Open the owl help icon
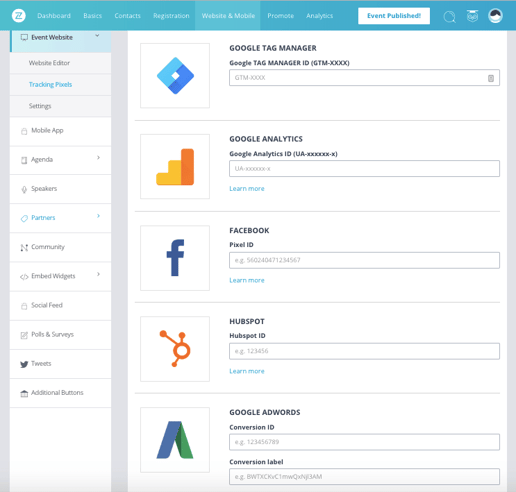Screen dimensions: 516x492 tap(472, 16)
